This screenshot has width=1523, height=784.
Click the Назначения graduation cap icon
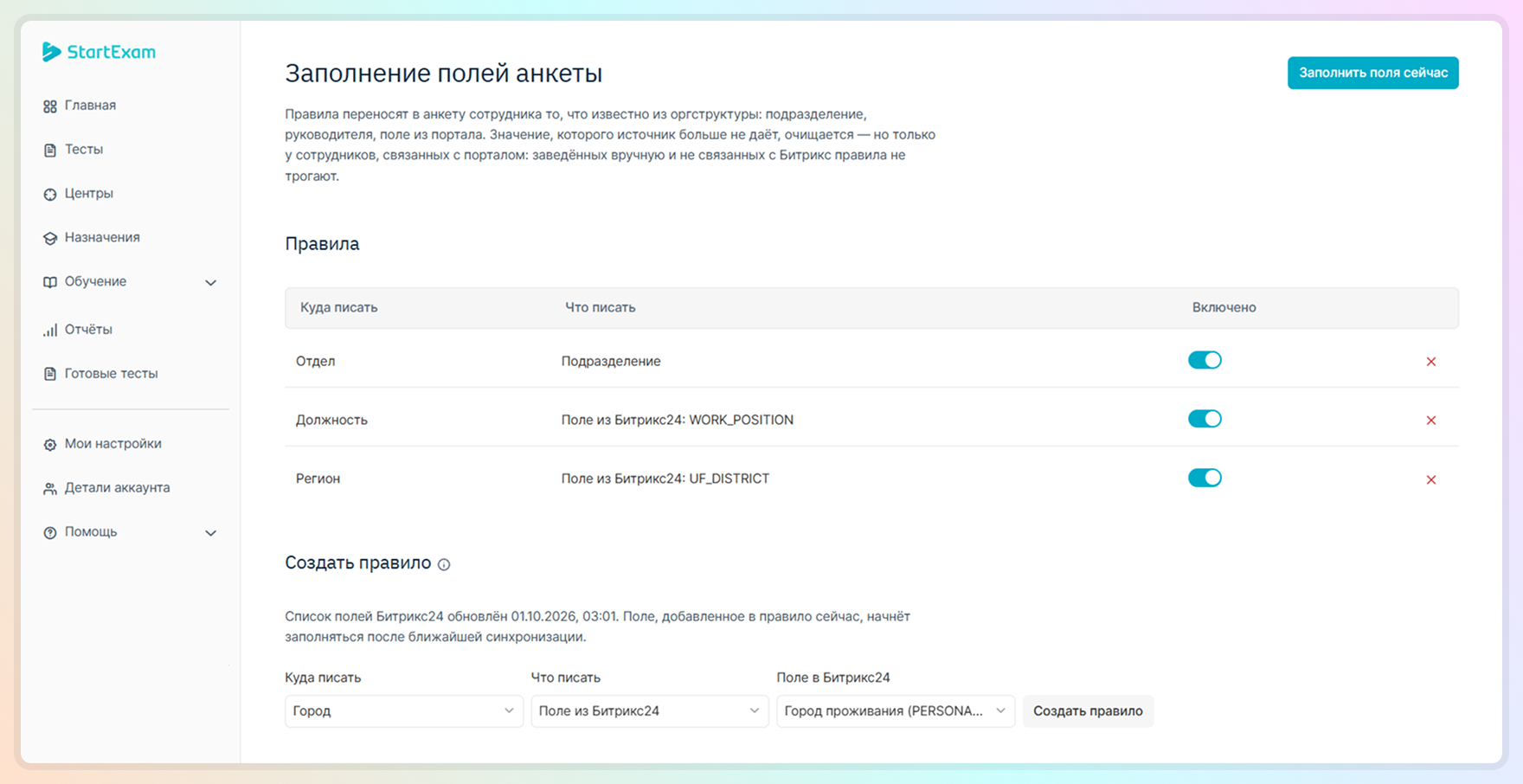click(50, 239)
